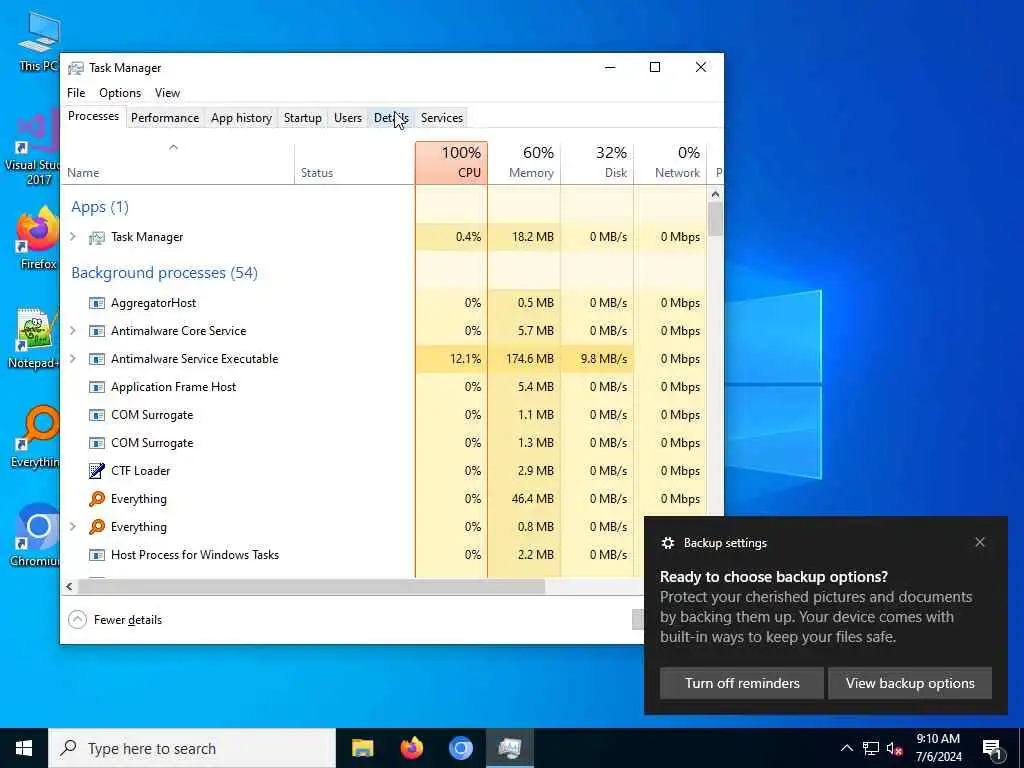Expand the second Everything process row
This screenshot has height=768, width=1024.
point(73,526)
